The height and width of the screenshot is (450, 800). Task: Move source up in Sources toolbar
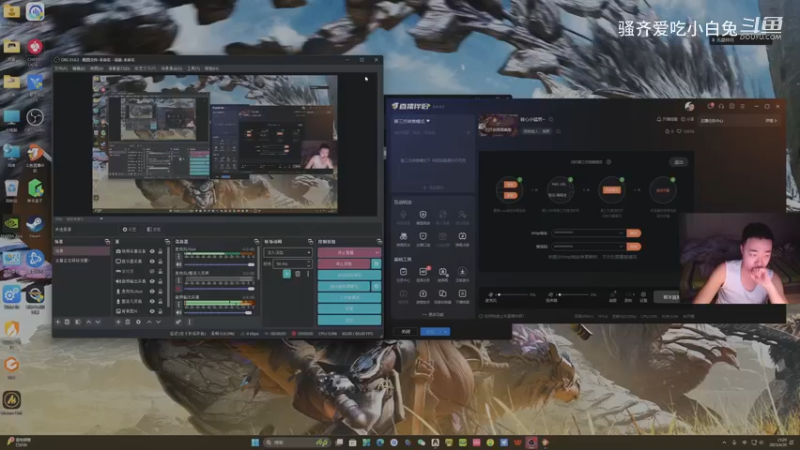(149, 322)
